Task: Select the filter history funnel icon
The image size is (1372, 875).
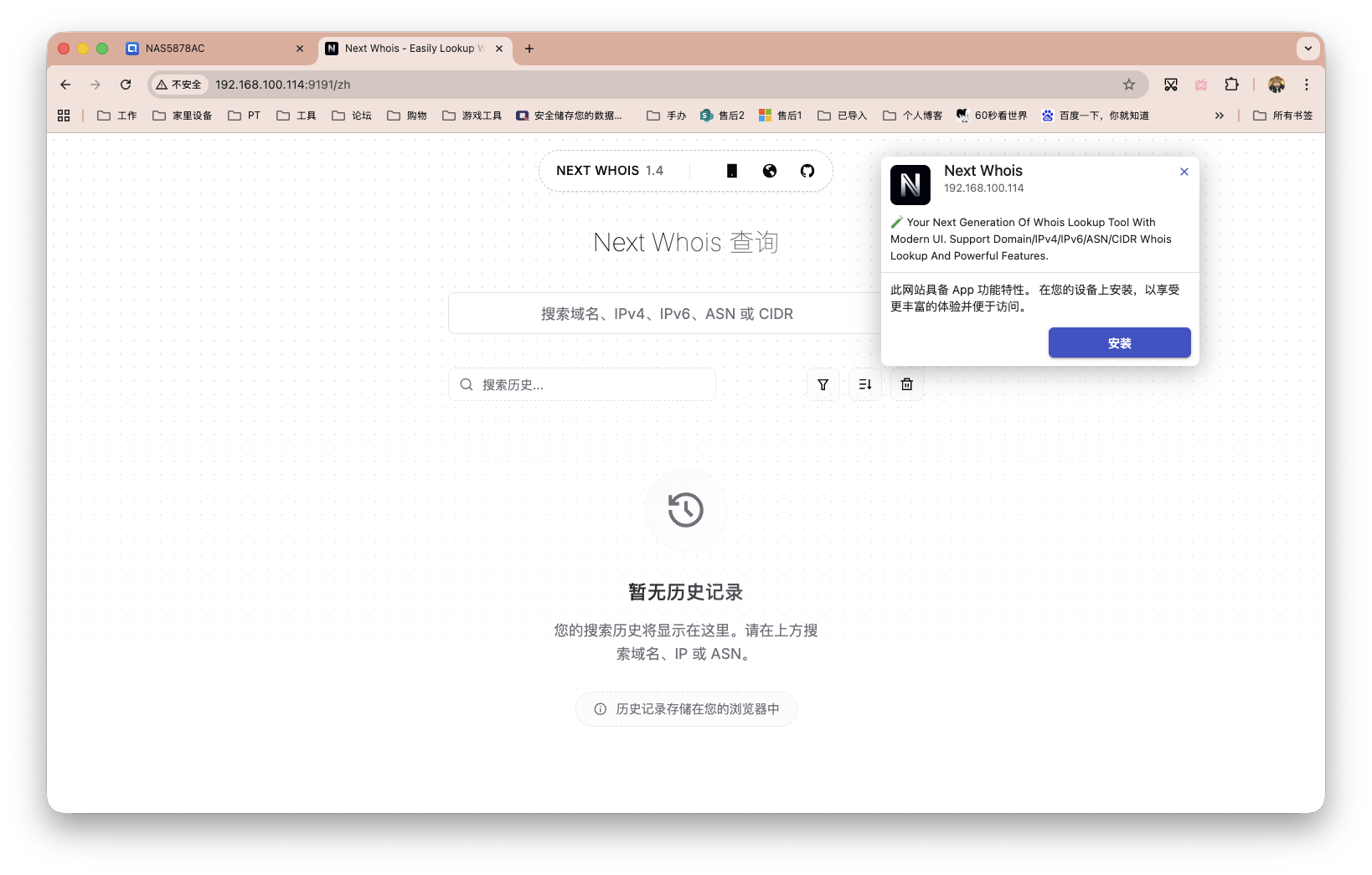Action: click(x=823, y=384)
